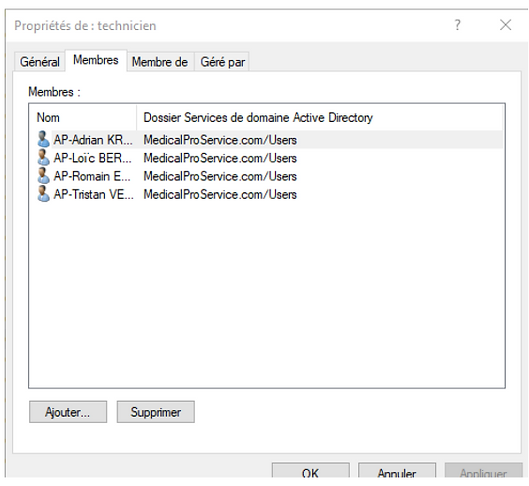This screenshot has width=529, height=486.
Task: Click MedicalProService.com/Users in the Tristan row
Action: (x=220, y=194)
